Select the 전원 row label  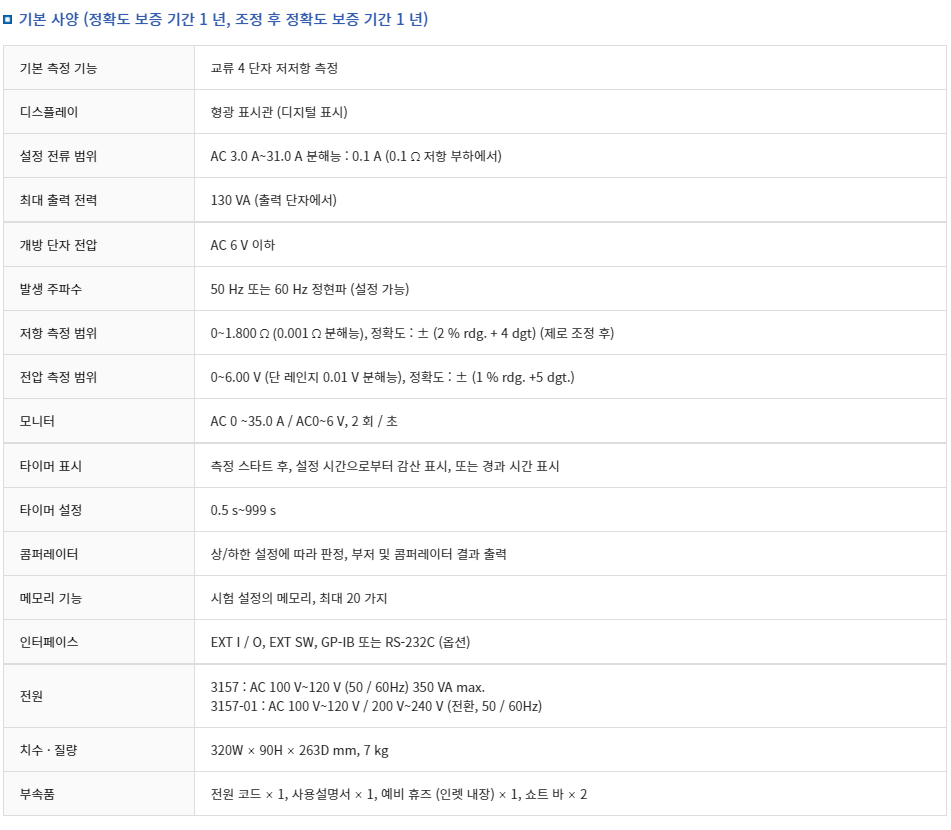(32, 696)
